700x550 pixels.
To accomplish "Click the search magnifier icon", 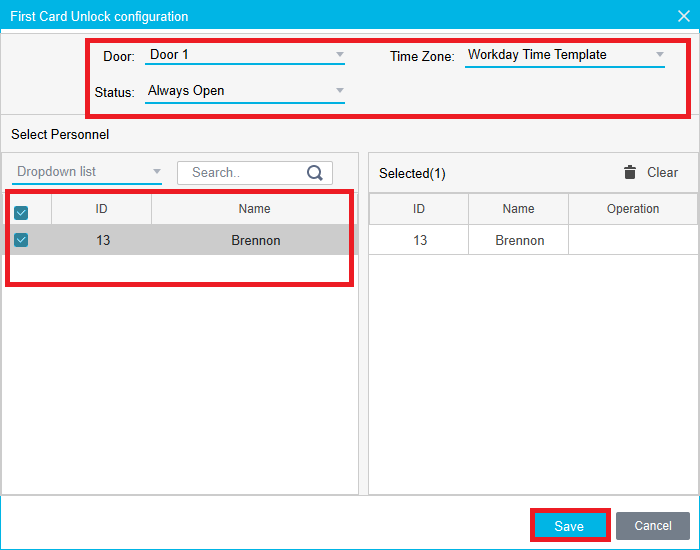I will click(315, 173).
